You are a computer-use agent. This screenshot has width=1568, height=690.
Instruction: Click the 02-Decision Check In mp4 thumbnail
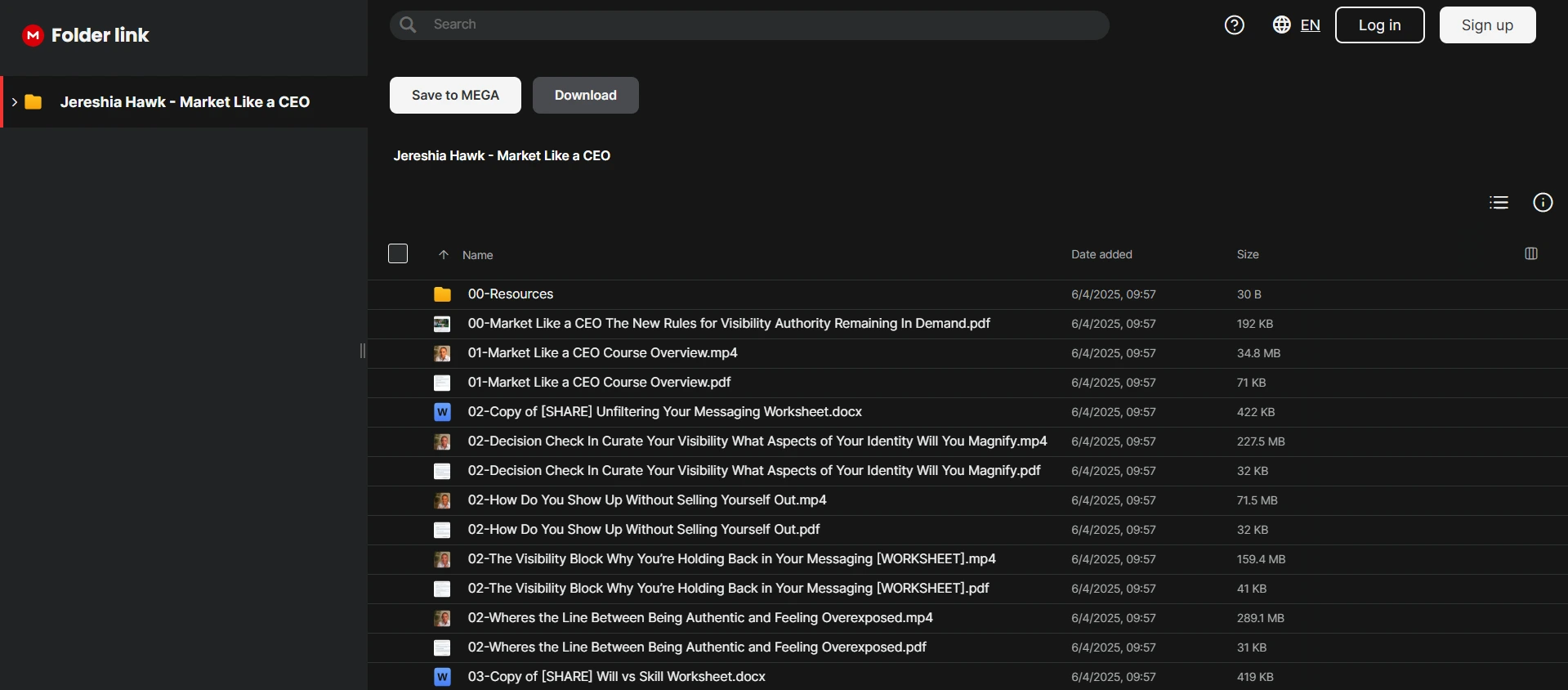(442, 441)
